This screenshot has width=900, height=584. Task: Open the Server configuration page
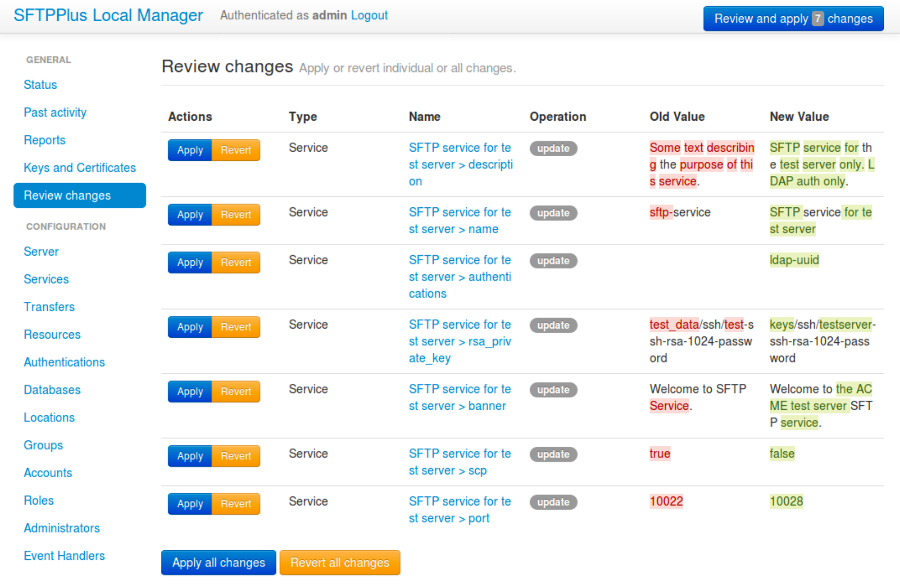pos(41,251)
